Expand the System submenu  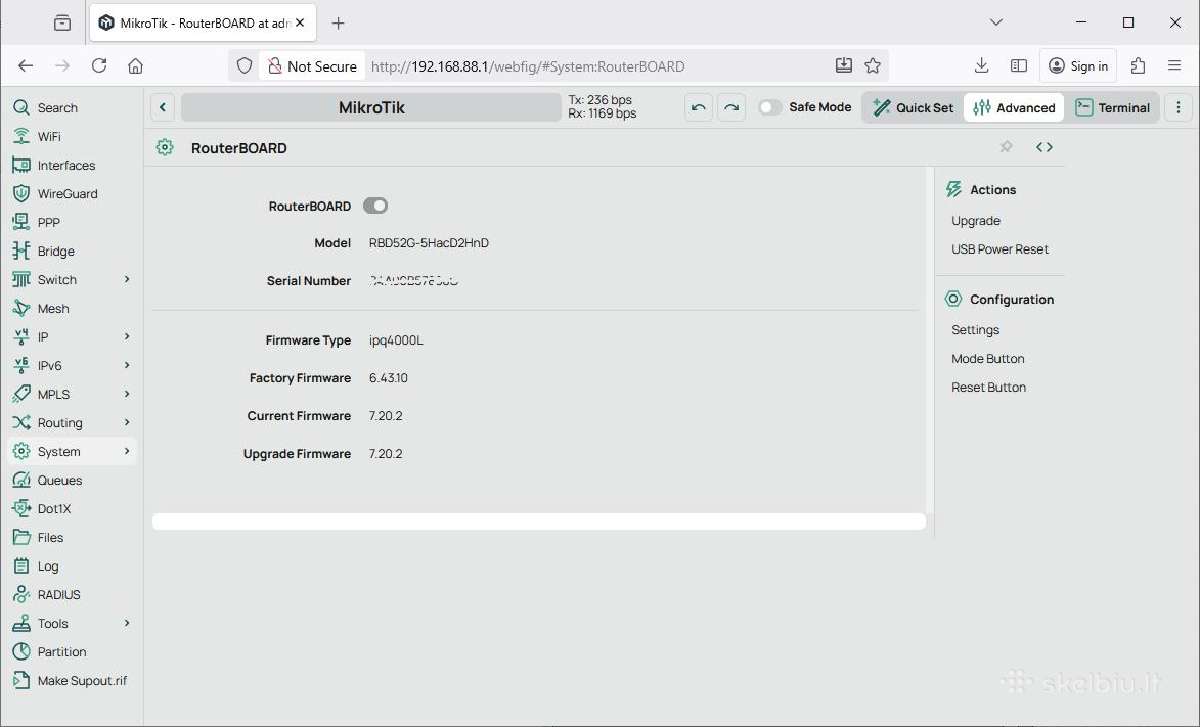pyautogui.click(x=127, y=452)
